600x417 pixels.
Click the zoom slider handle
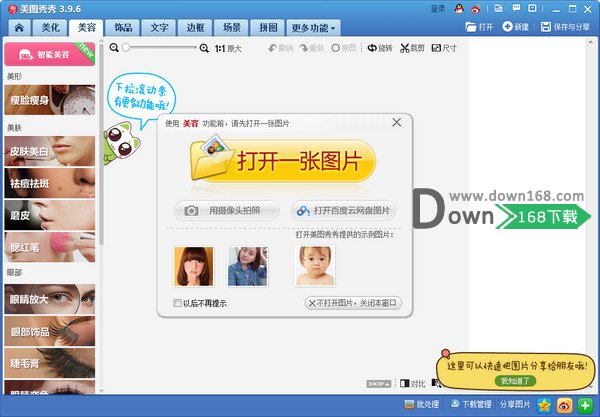pos(126,47)
